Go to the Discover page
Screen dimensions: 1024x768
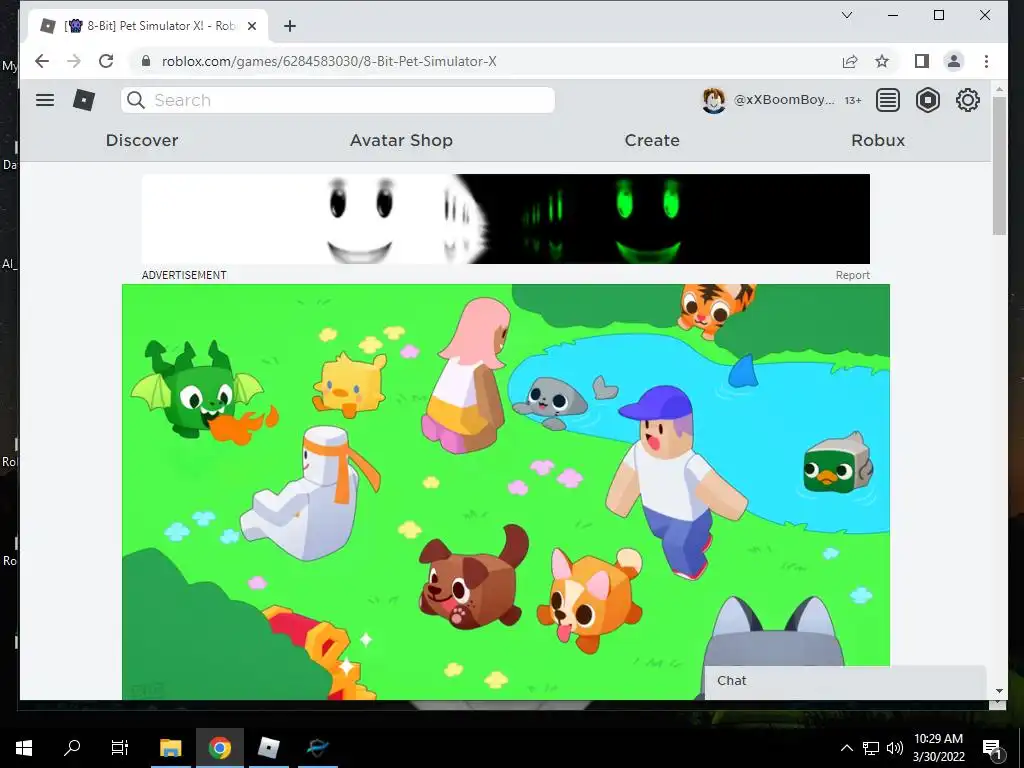[x=142, y=140]
